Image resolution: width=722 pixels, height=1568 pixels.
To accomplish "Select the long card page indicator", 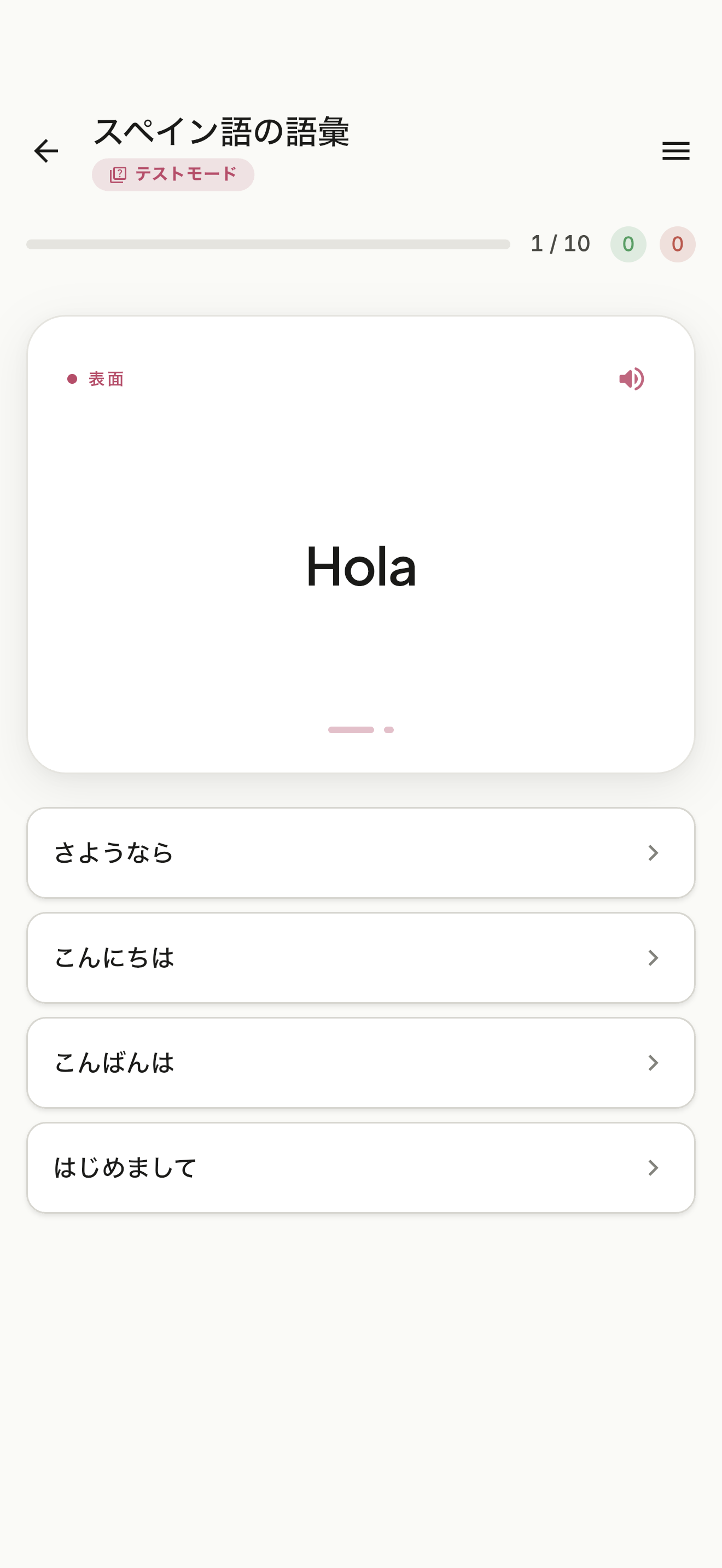I will coord(351,730).
